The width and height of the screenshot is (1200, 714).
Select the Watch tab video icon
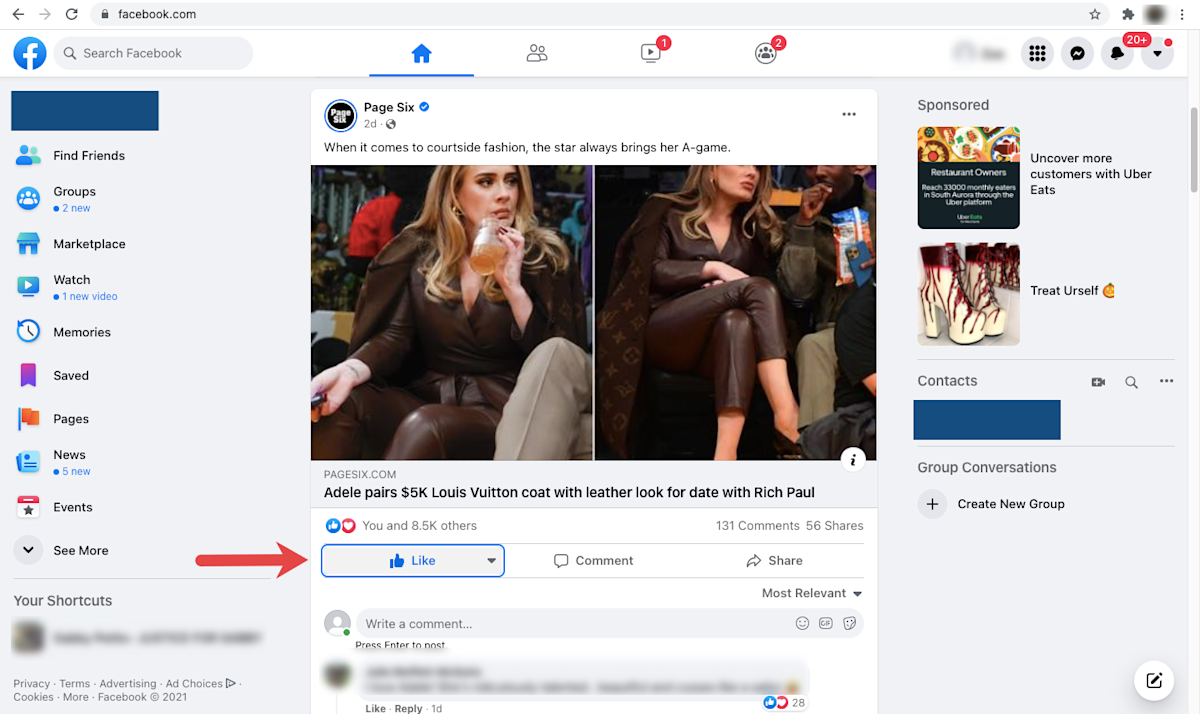coord(651,53)
